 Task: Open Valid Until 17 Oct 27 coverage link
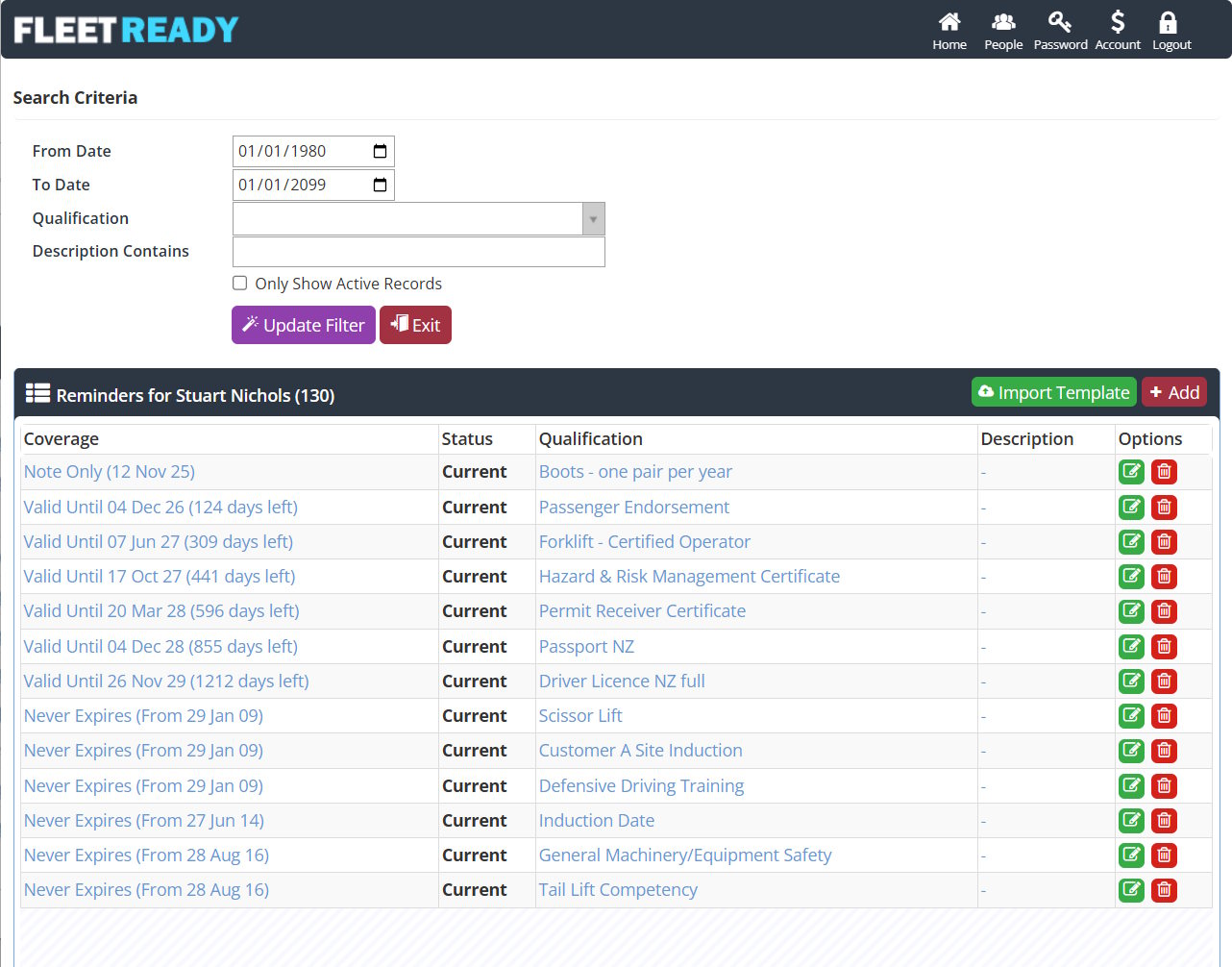click(160, 576)
